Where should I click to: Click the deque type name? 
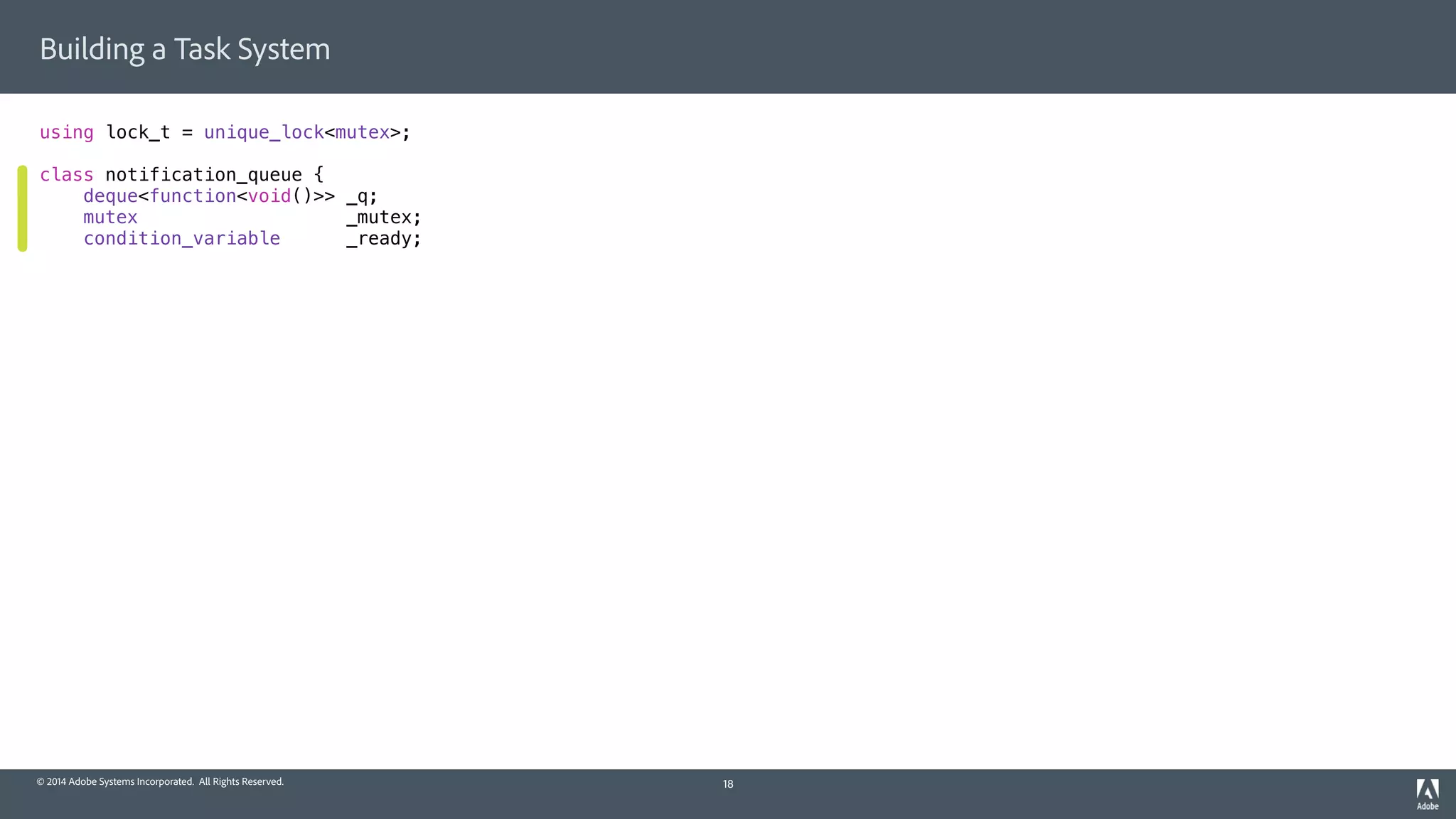click(x=110, y=196)
